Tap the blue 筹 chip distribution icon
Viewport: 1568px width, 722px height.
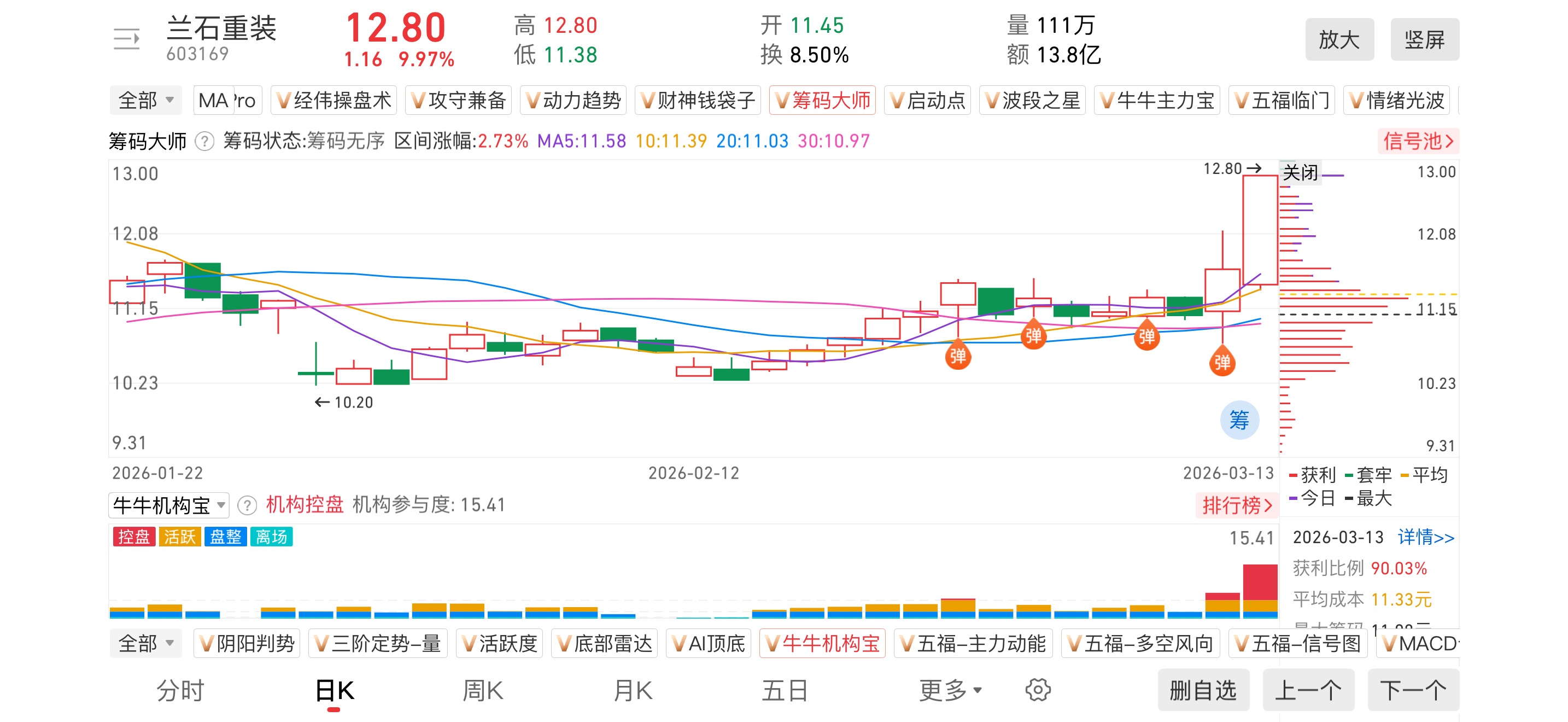pyautogui.click(x=1239, y=420)
